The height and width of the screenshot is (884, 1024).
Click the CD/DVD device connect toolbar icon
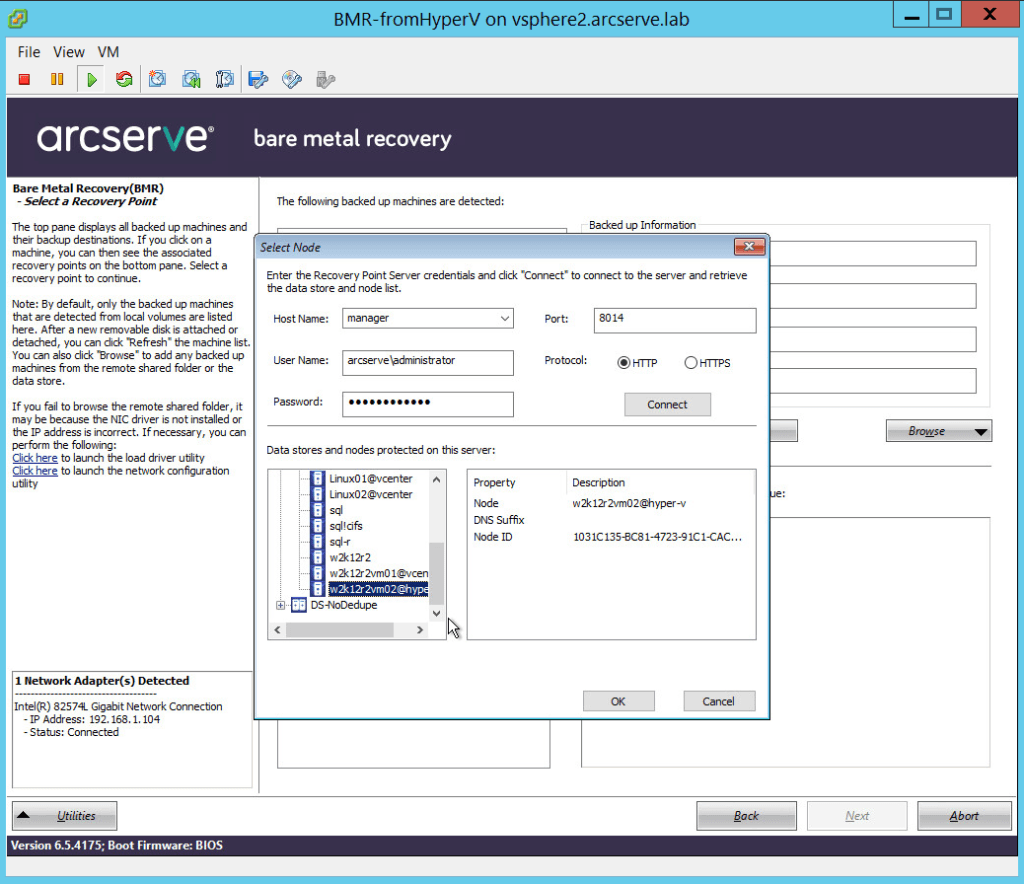tap(292, 80)
